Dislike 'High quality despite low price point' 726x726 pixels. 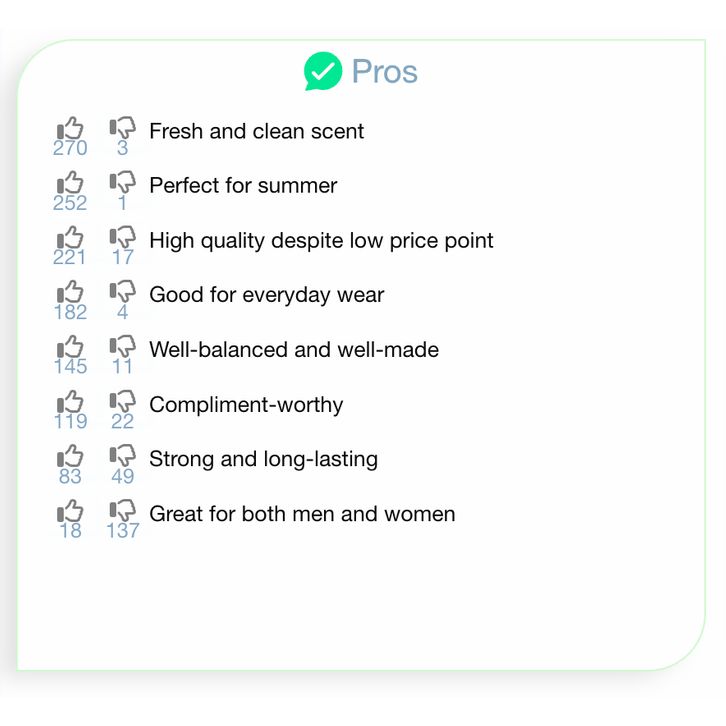point(122,239)
